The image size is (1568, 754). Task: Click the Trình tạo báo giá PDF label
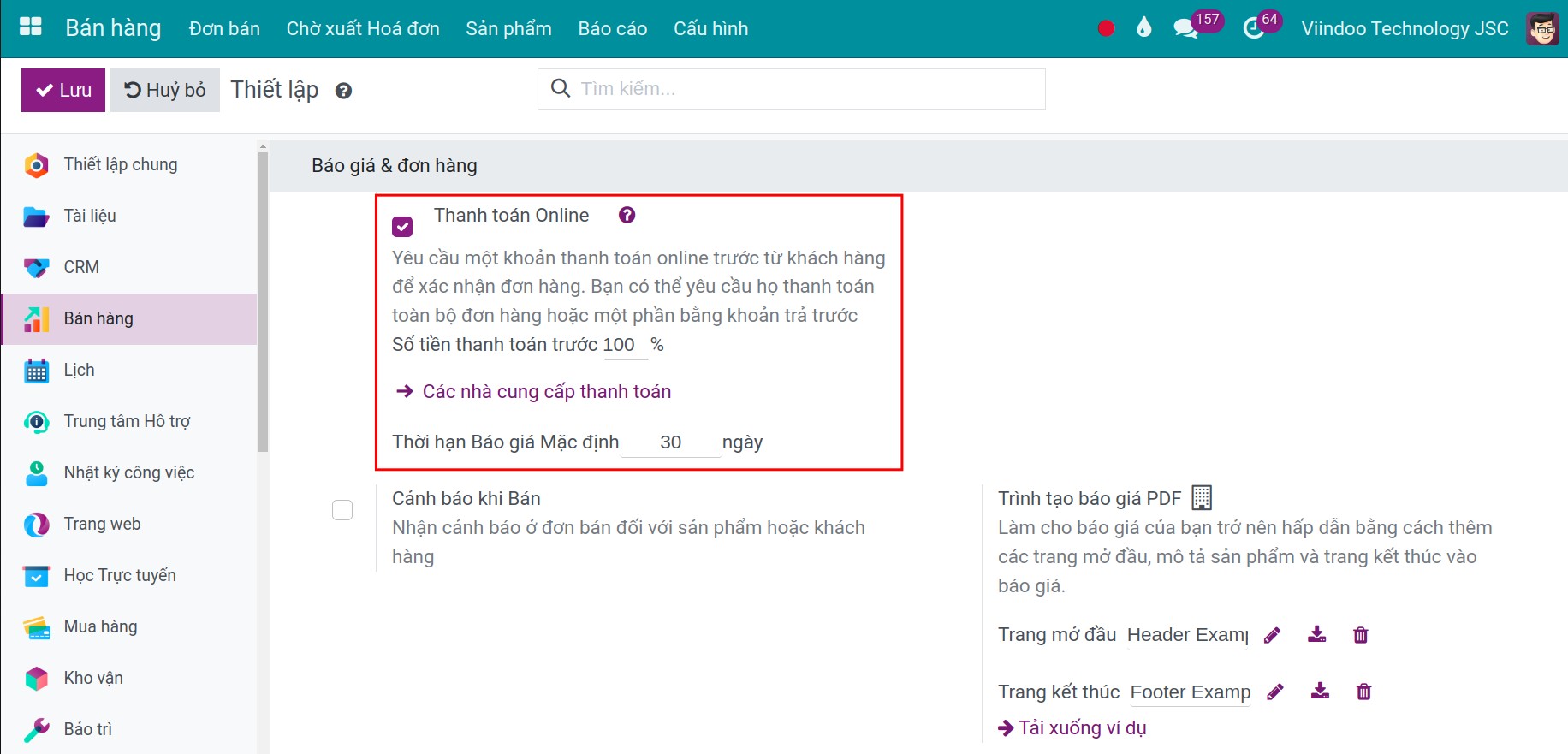1090,498
